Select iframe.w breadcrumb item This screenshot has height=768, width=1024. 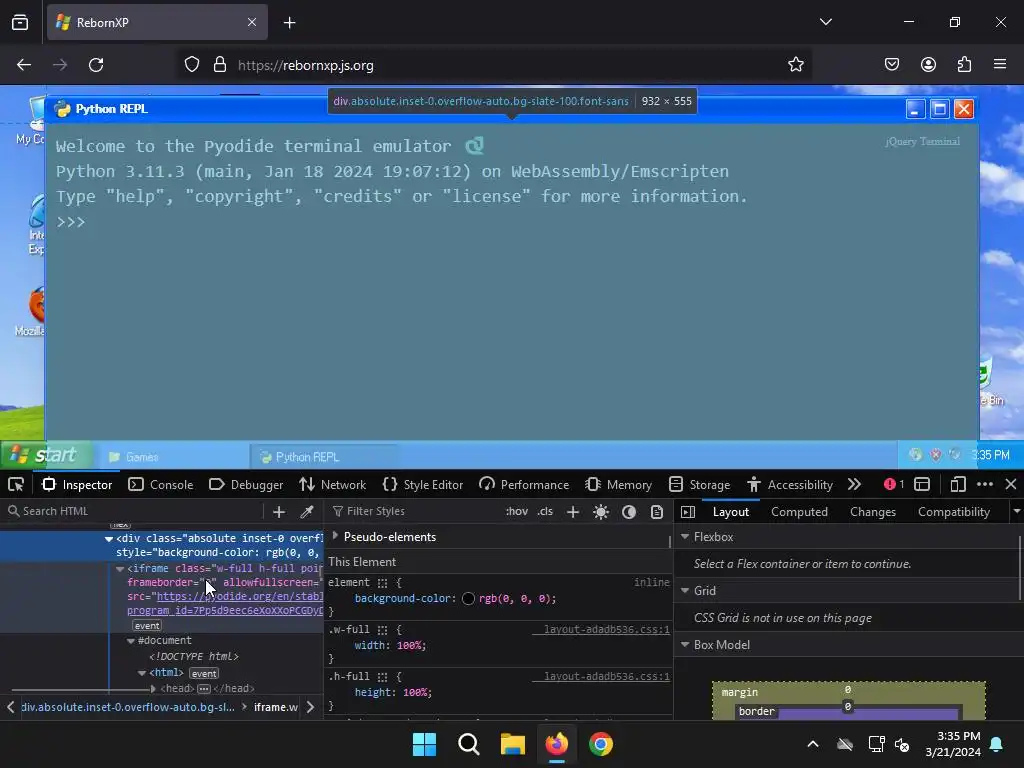(x=276, y=707)
